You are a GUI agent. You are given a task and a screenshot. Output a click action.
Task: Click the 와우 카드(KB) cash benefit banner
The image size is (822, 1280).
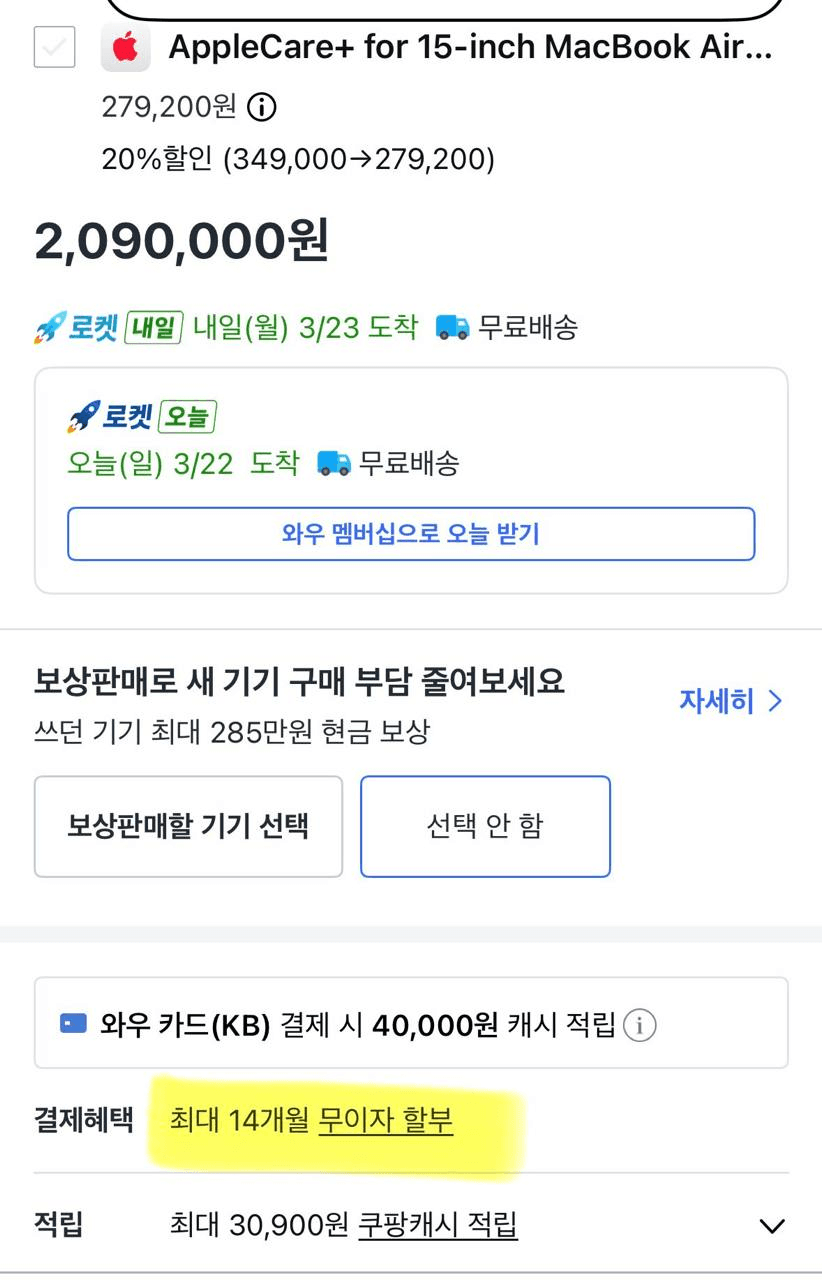[411, 1024]
